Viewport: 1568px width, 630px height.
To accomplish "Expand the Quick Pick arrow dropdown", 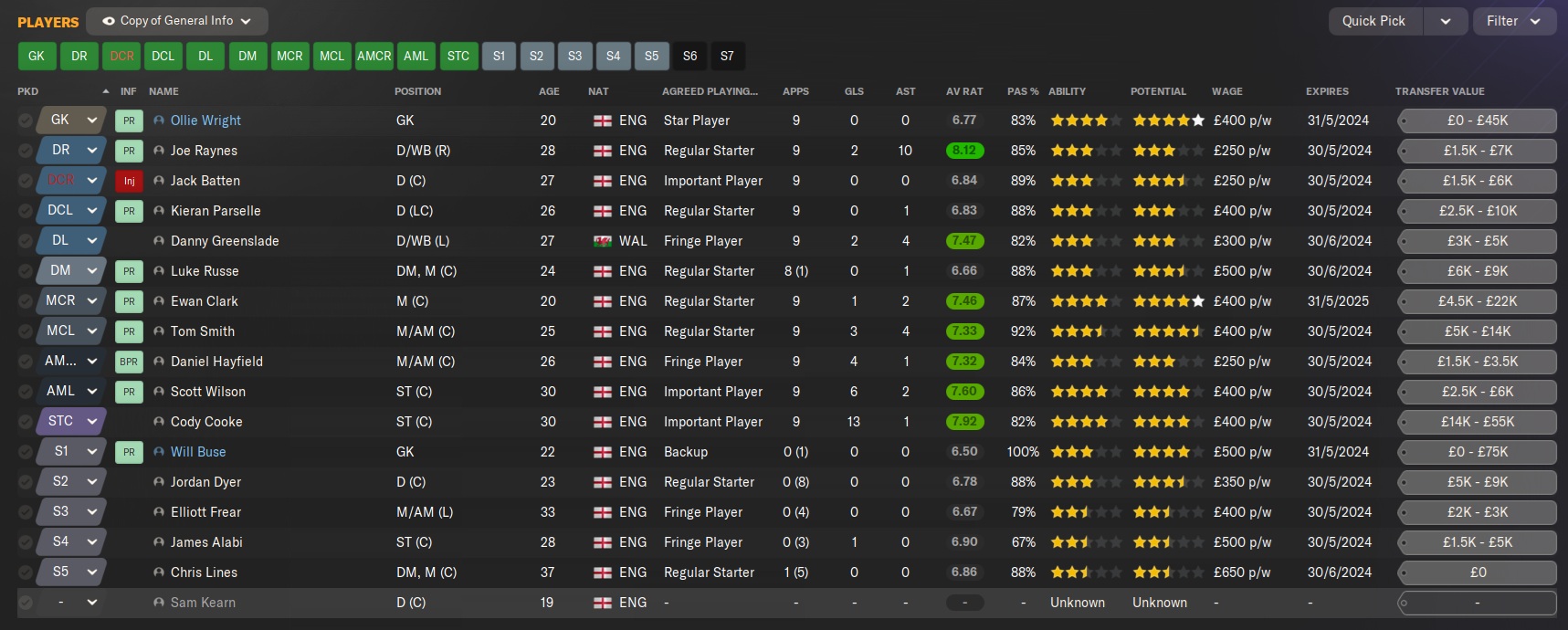I will click(1446, 21).
